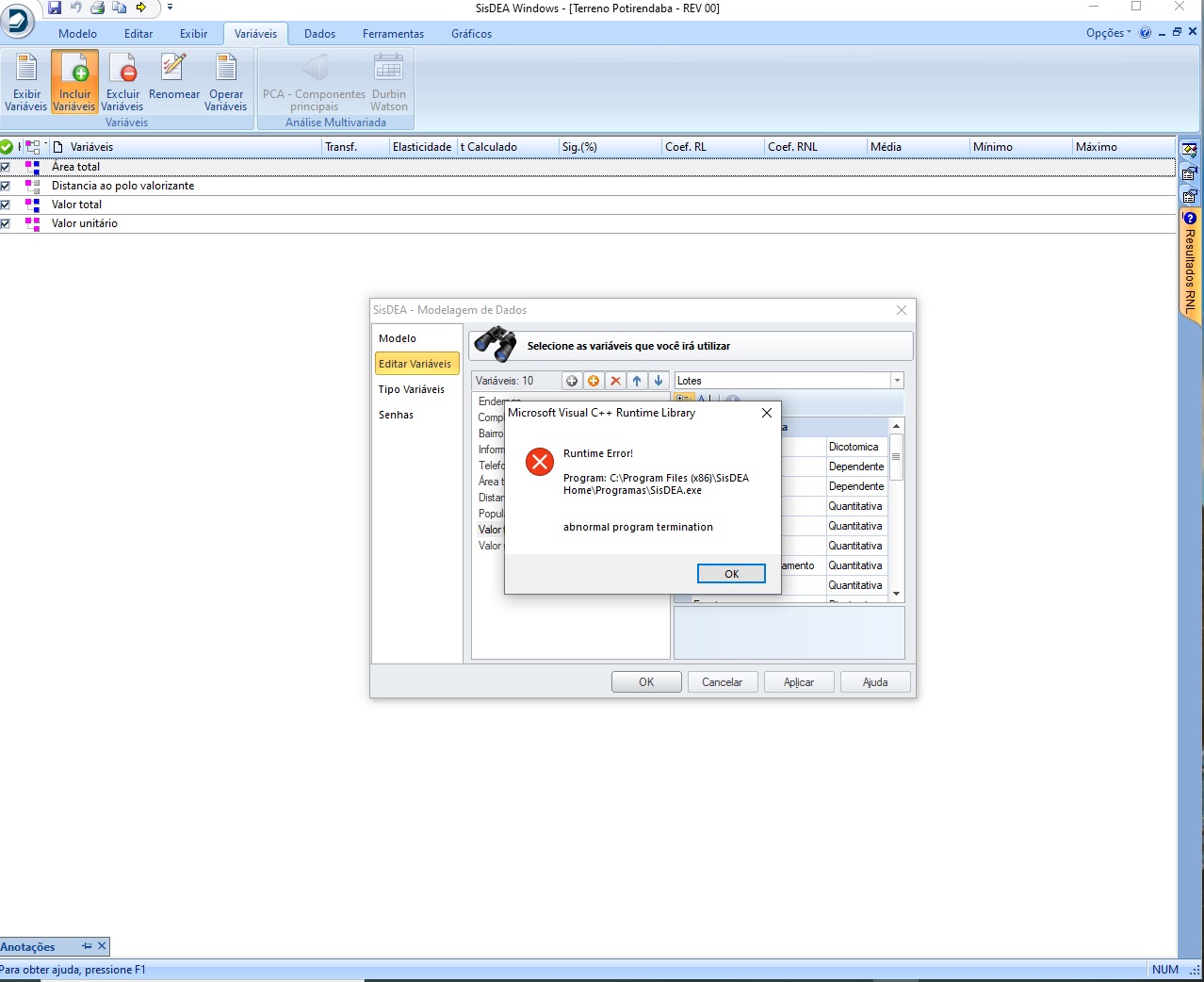Image resolution: width=1204 pixels, height=982 pixels.
Task: Click the red error icon in runtime dialog
Action: 540,462
